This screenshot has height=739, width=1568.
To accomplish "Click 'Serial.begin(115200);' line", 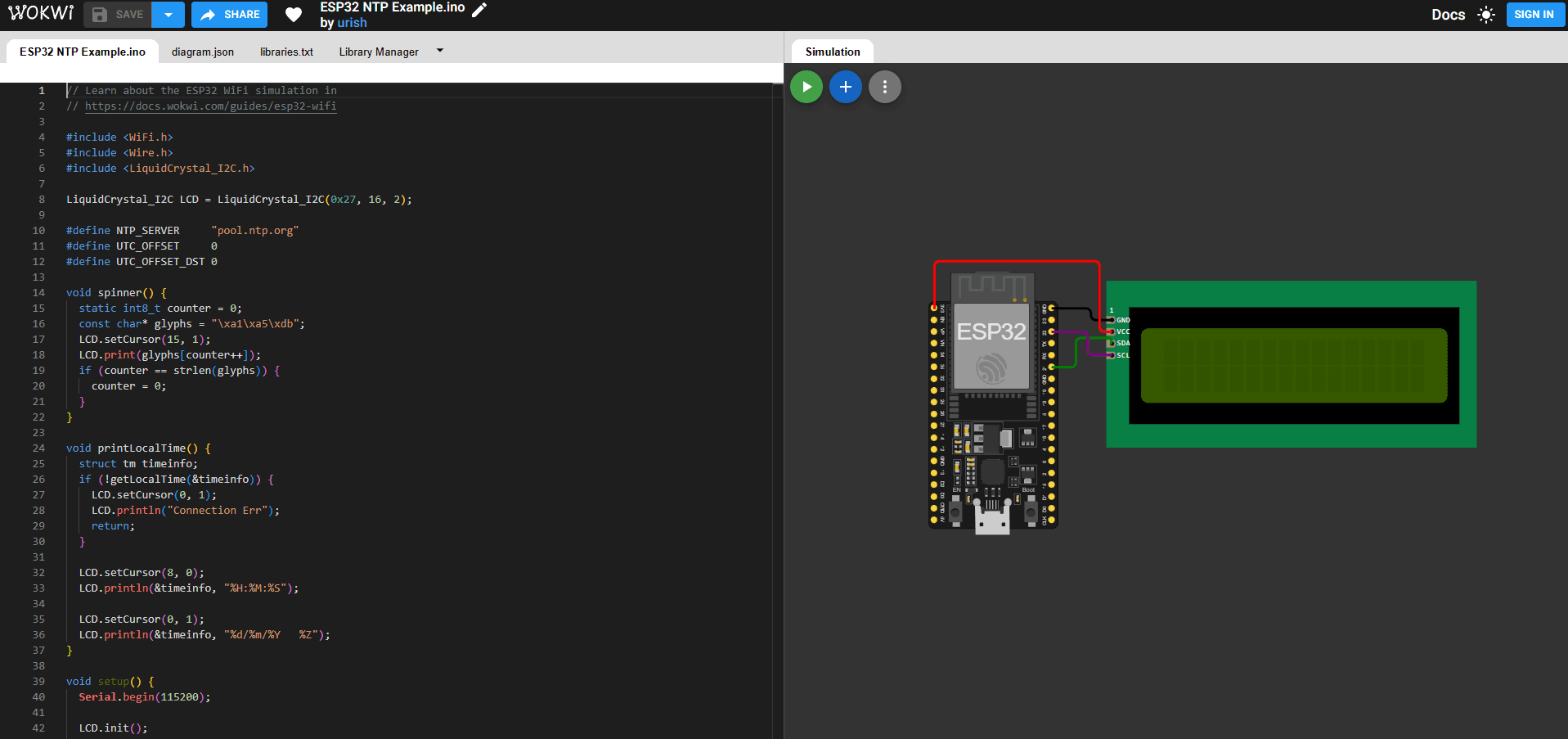I will click(x=145, y=697).
